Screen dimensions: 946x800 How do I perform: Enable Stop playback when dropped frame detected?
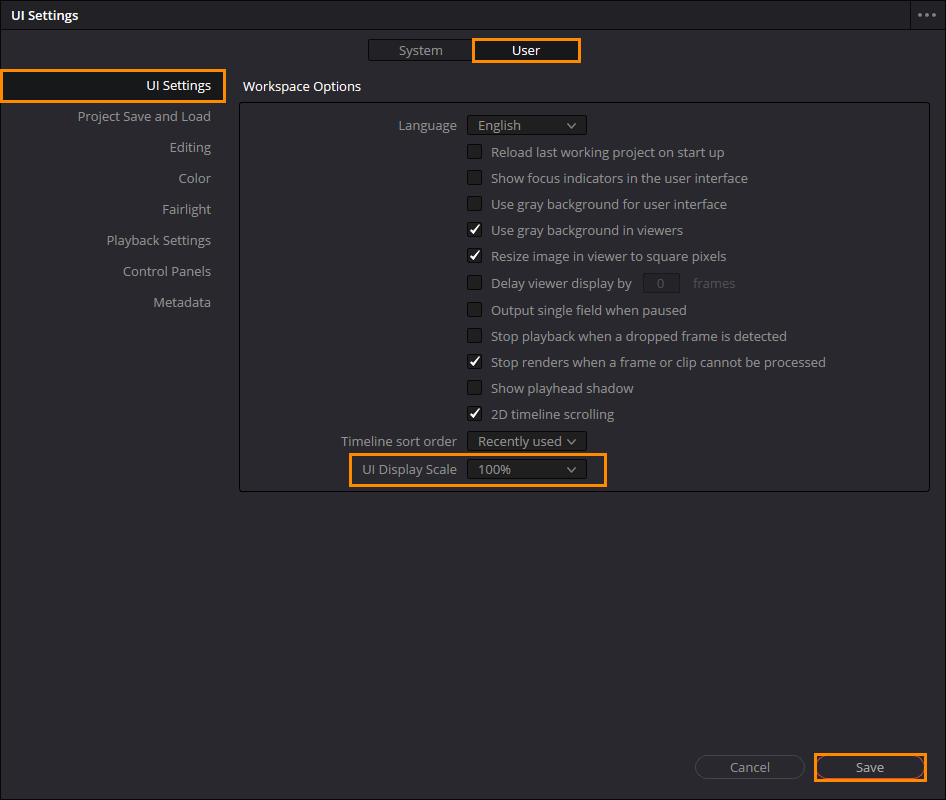tap(475, 335)
